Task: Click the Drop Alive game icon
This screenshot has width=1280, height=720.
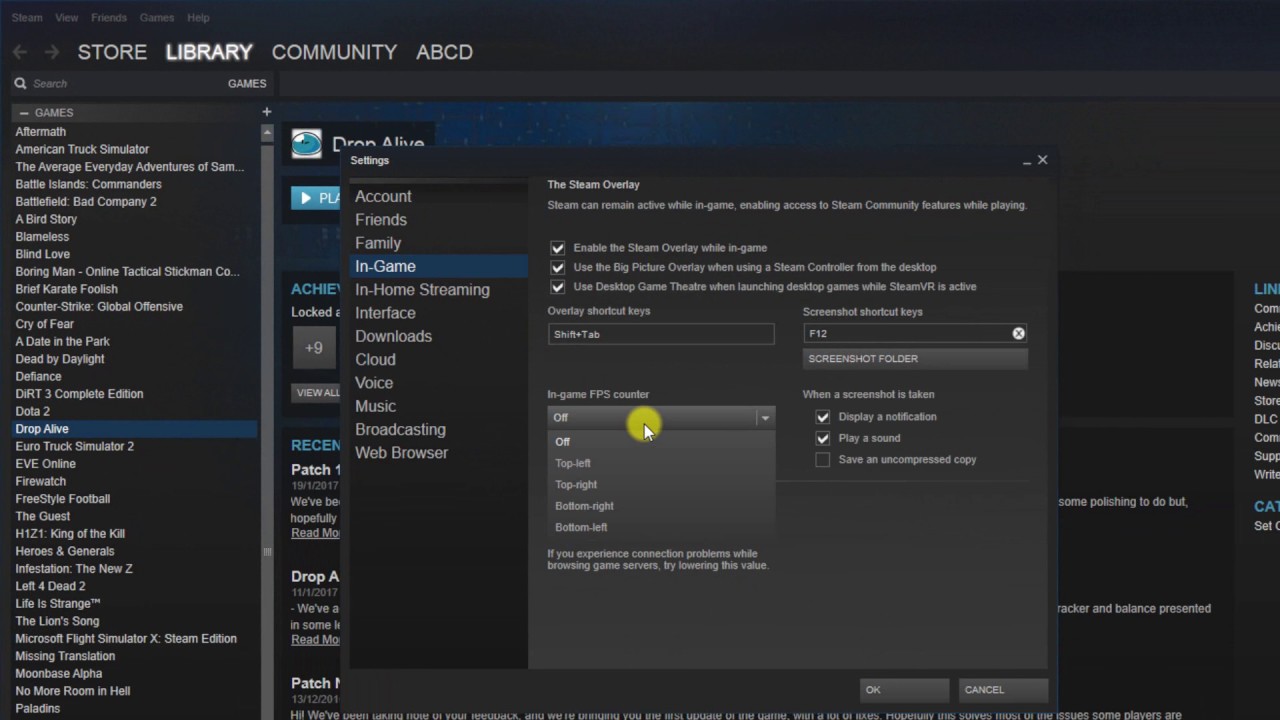Action: 306,144
